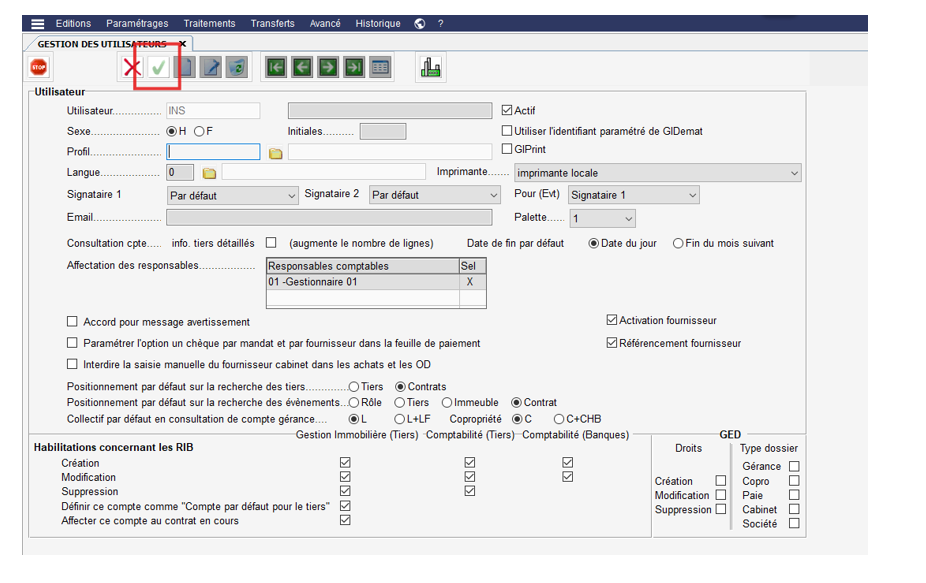Open the Palette dropdown

(x=628, y=218)
